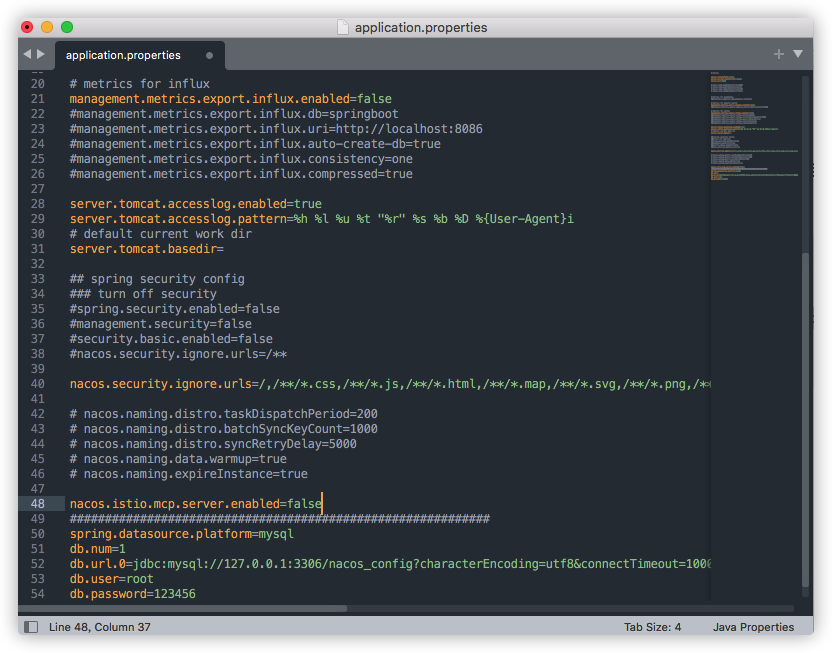Screen dimensions: 832x653
Task: Place cursor on management.metrics.export.influx.enabled=false line
Action: pyautogui.click(x=230, y=99)
